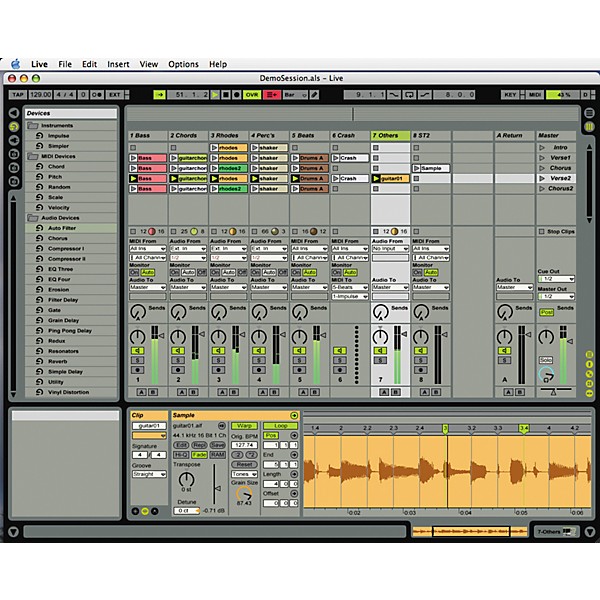Viewport: 600px width, 600px height.
Task: Open the File menu
Action: point(65,64)
